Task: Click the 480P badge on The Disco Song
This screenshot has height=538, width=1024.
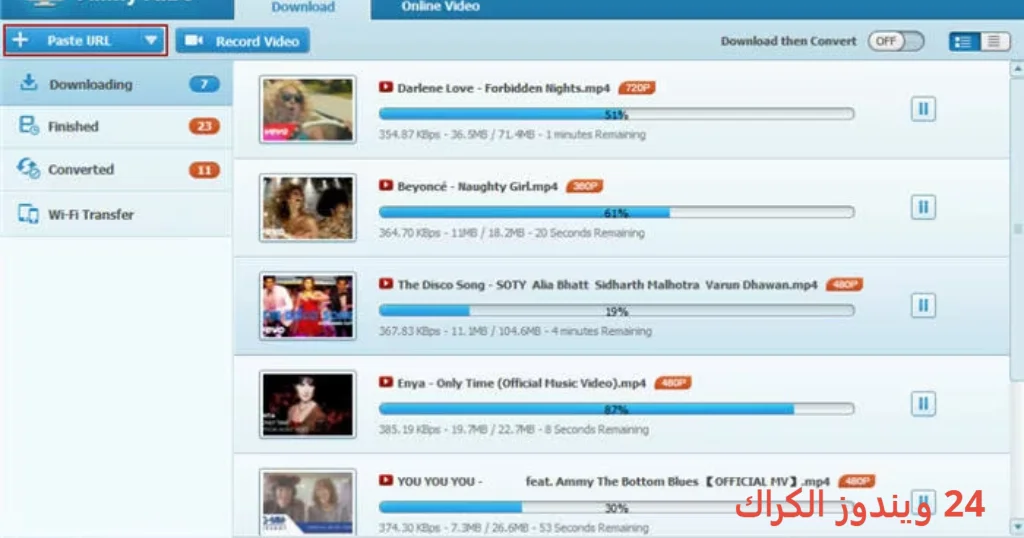Action: pyautogui.click(x=844, y=284)
